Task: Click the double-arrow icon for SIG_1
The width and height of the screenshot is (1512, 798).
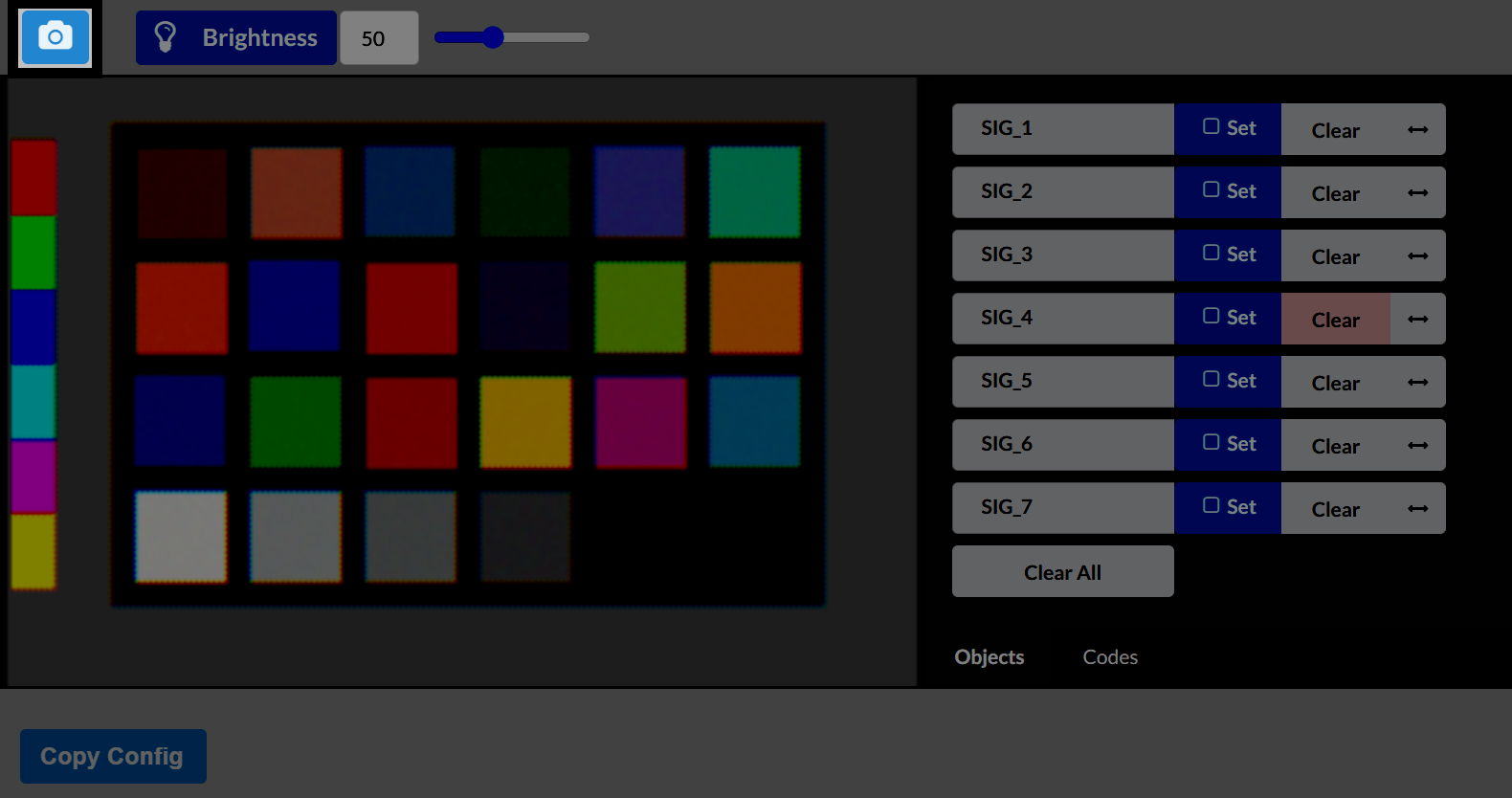Action: (x=1417, y=129)
